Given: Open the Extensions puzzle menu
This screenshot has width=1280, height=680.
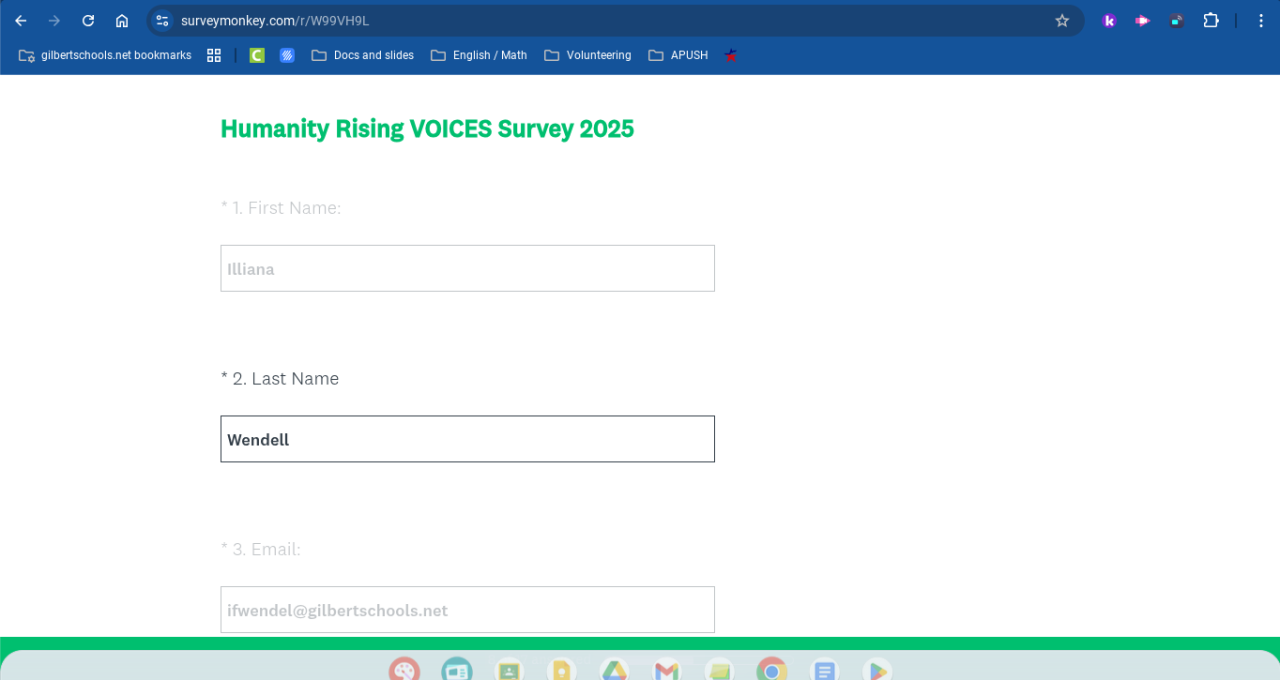Looking at the screenshot, I should pyautogui.click(x=1211, y=20).
